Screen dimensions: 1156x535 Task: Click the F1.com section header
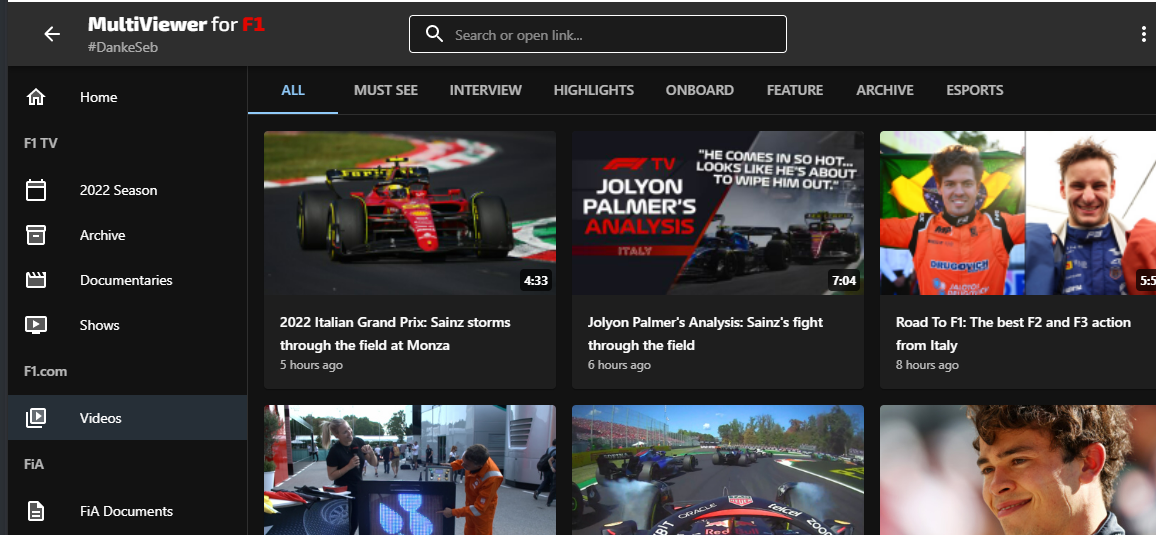point(46,371)
